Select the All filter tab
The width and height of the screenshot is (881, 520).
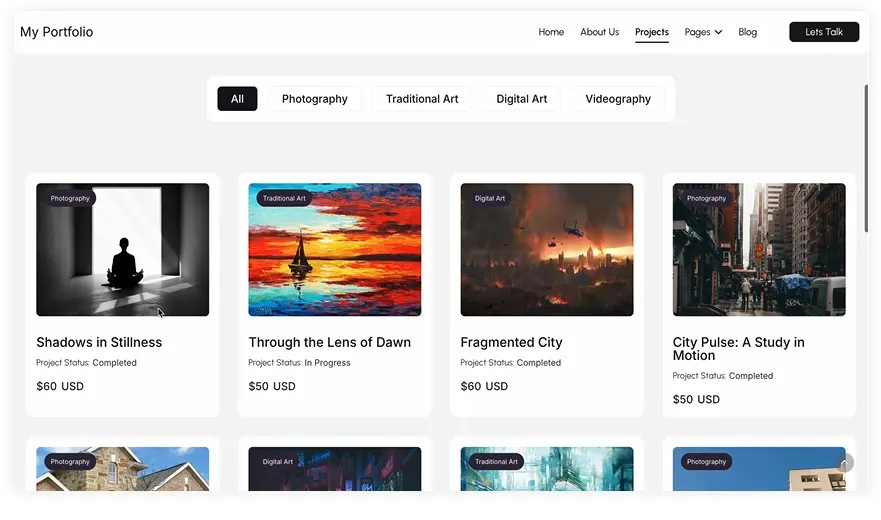pos(237,99)
